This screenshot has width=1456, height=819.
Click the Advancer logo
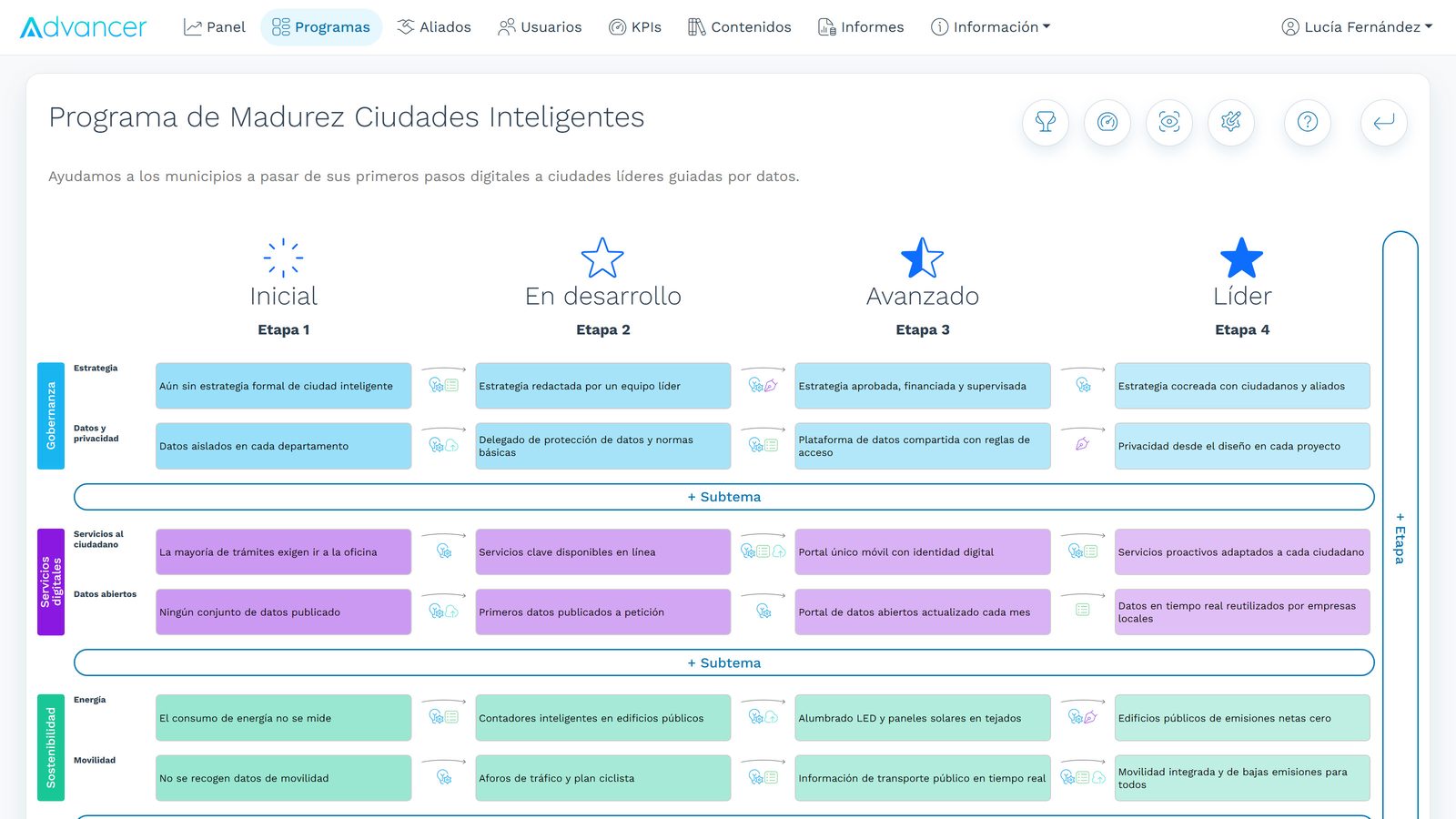(x=83, y=27)
